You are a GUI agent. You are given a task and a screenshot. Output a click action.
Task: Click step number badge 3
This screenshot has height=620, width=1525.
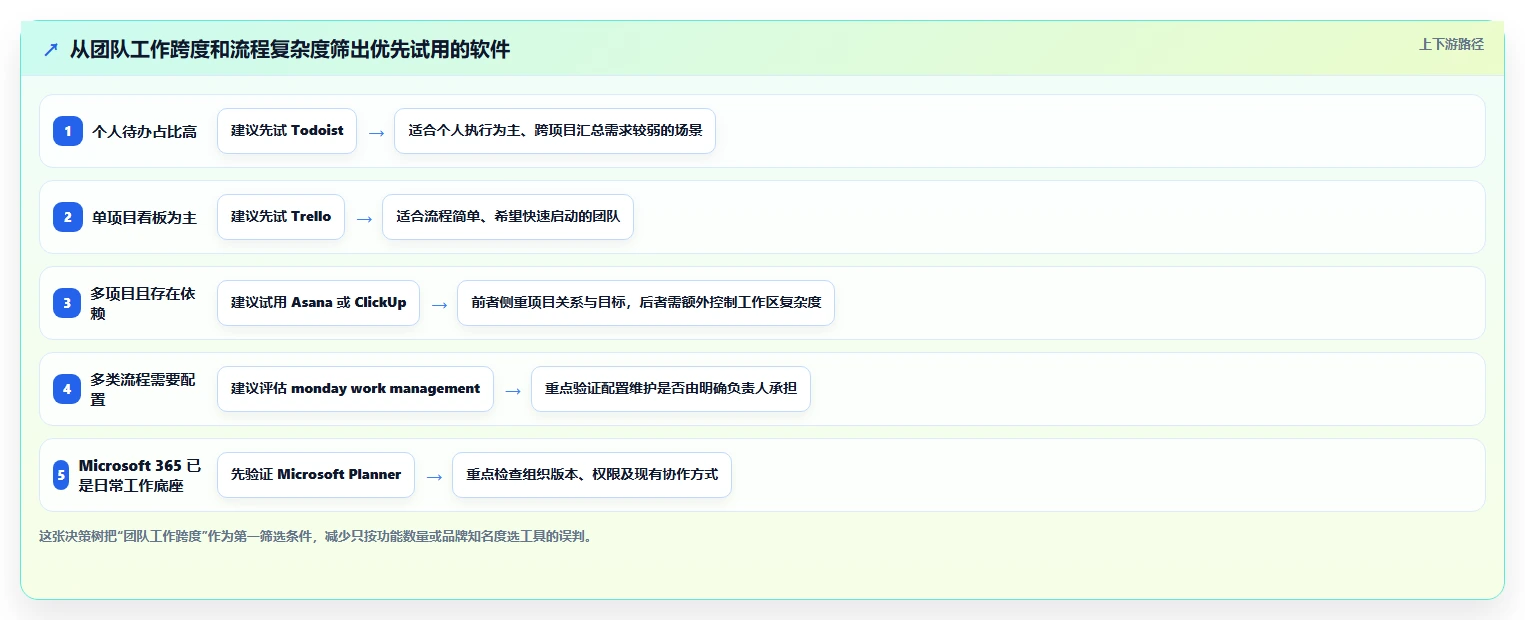click(67, 303)
